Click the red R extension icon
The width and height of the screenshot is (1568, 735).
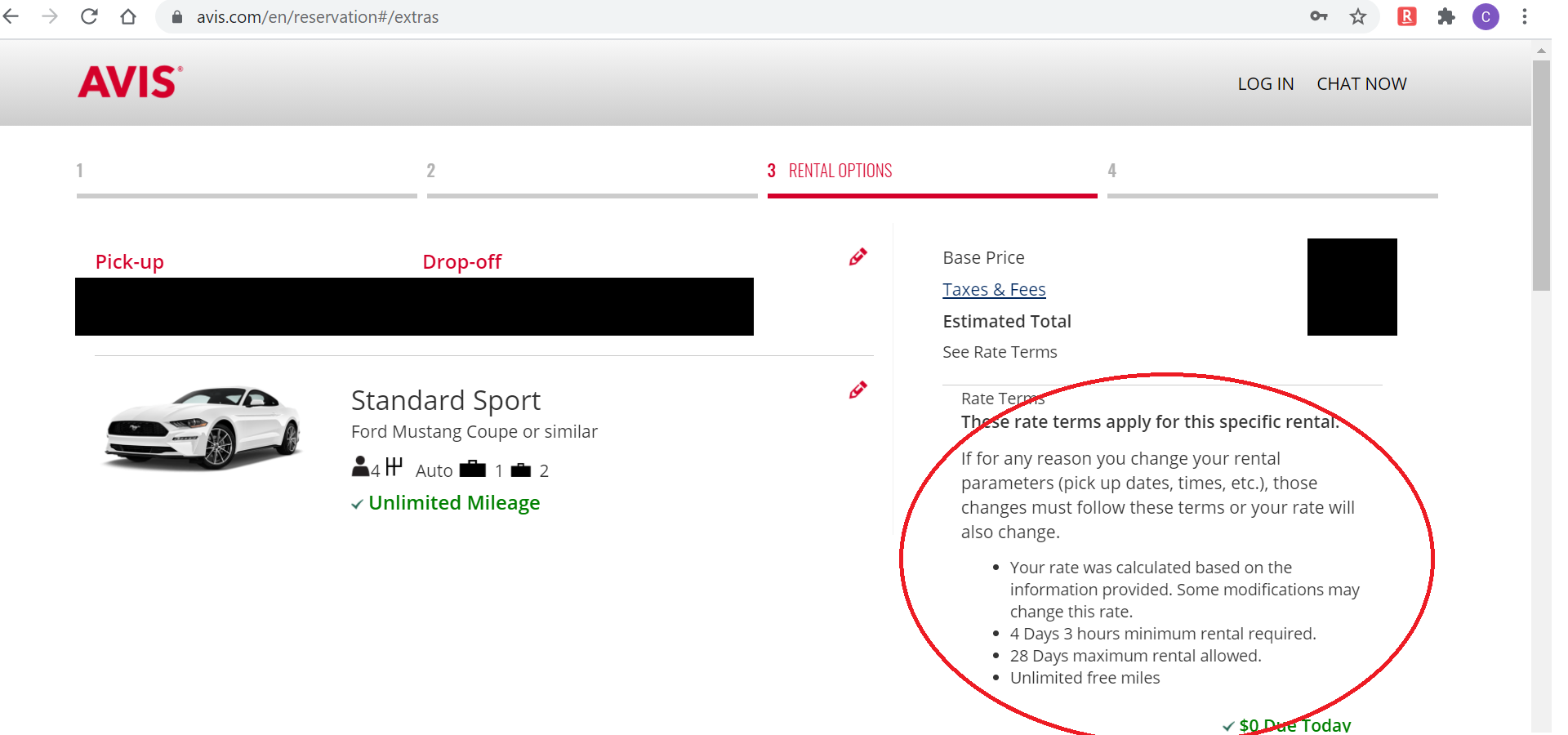tap(1406, 16)
